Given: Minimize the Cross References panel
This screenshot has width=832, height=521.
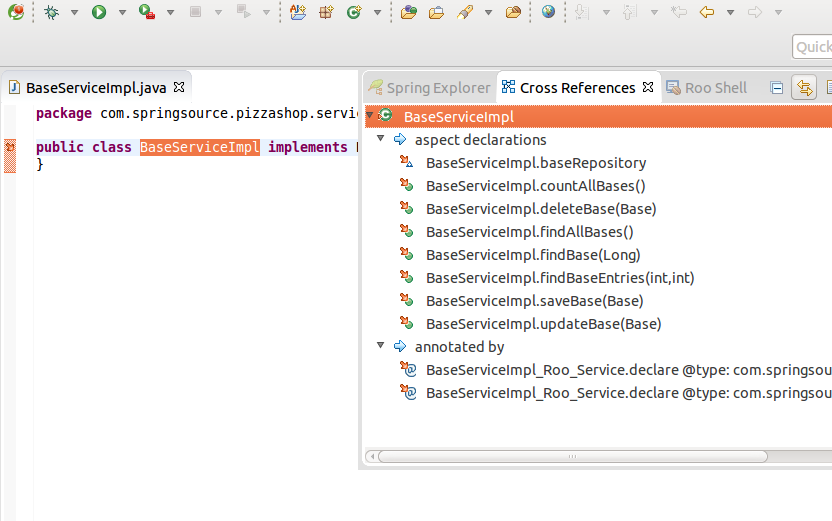Looking at the screenshot, I should click(x=776, y=88).
